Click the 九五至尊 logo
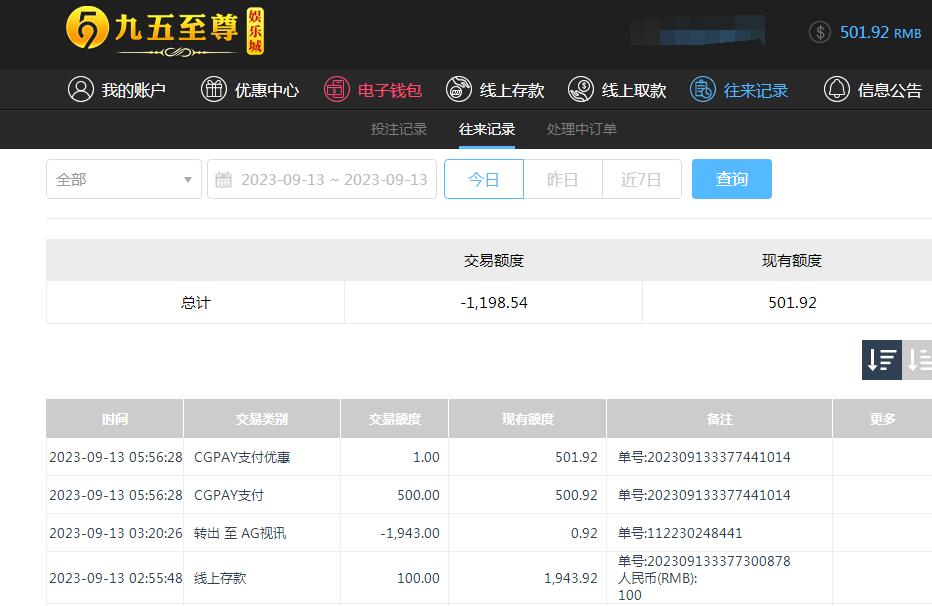Screen dimensions: 932x606 [x=165, y=31]
